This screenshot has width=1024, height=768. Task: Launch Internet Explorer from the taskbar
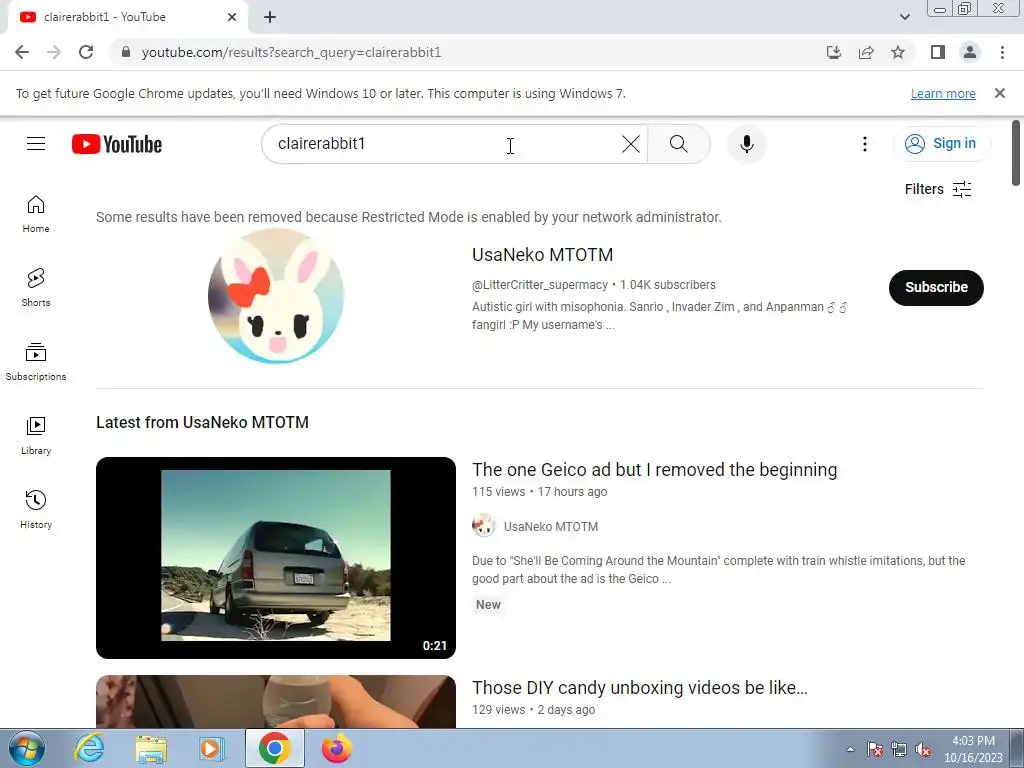[x=89, y=748]
